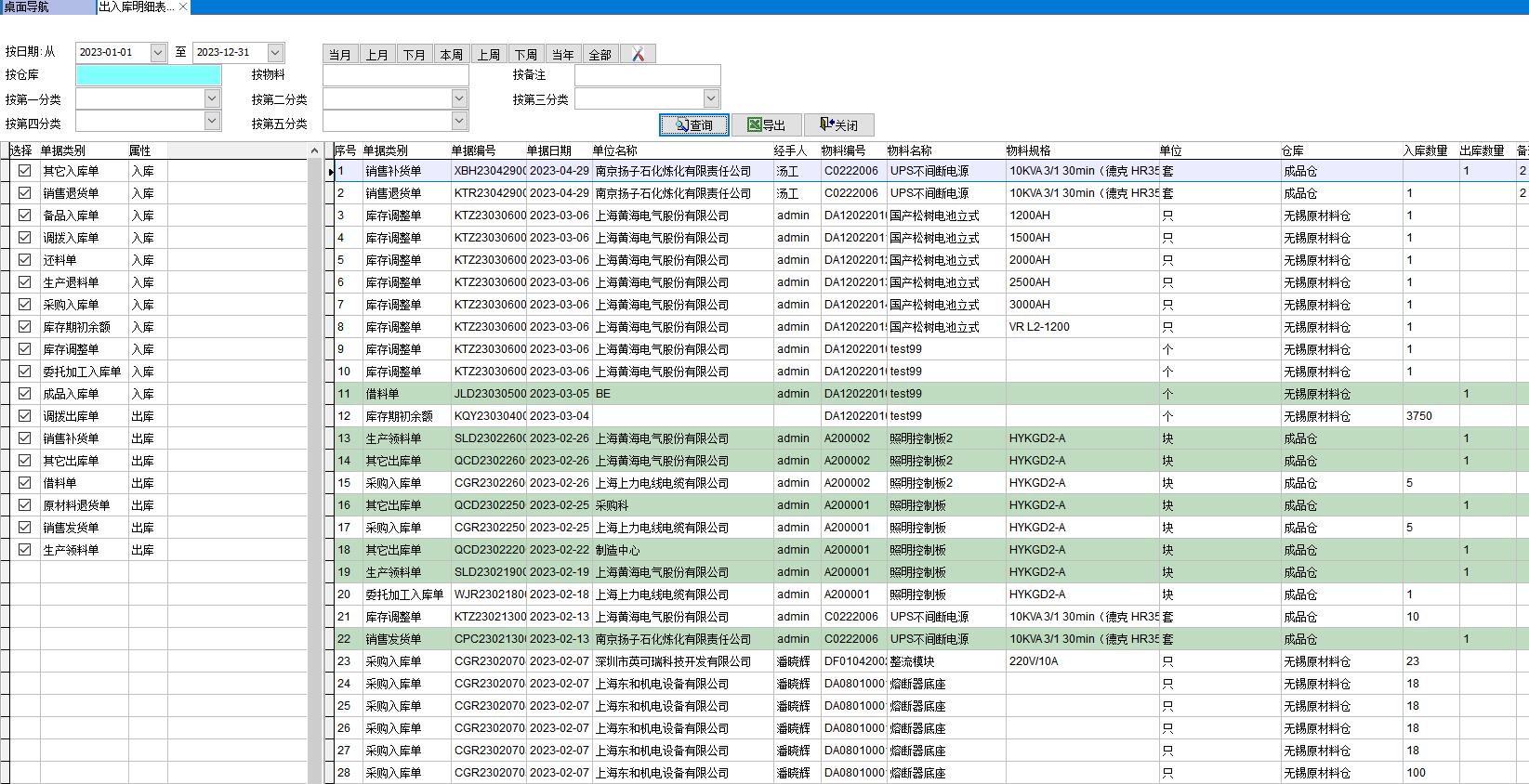The image size is (1529, 784).
Task: Click the 全部 date range button
Action: coord(600,54)
